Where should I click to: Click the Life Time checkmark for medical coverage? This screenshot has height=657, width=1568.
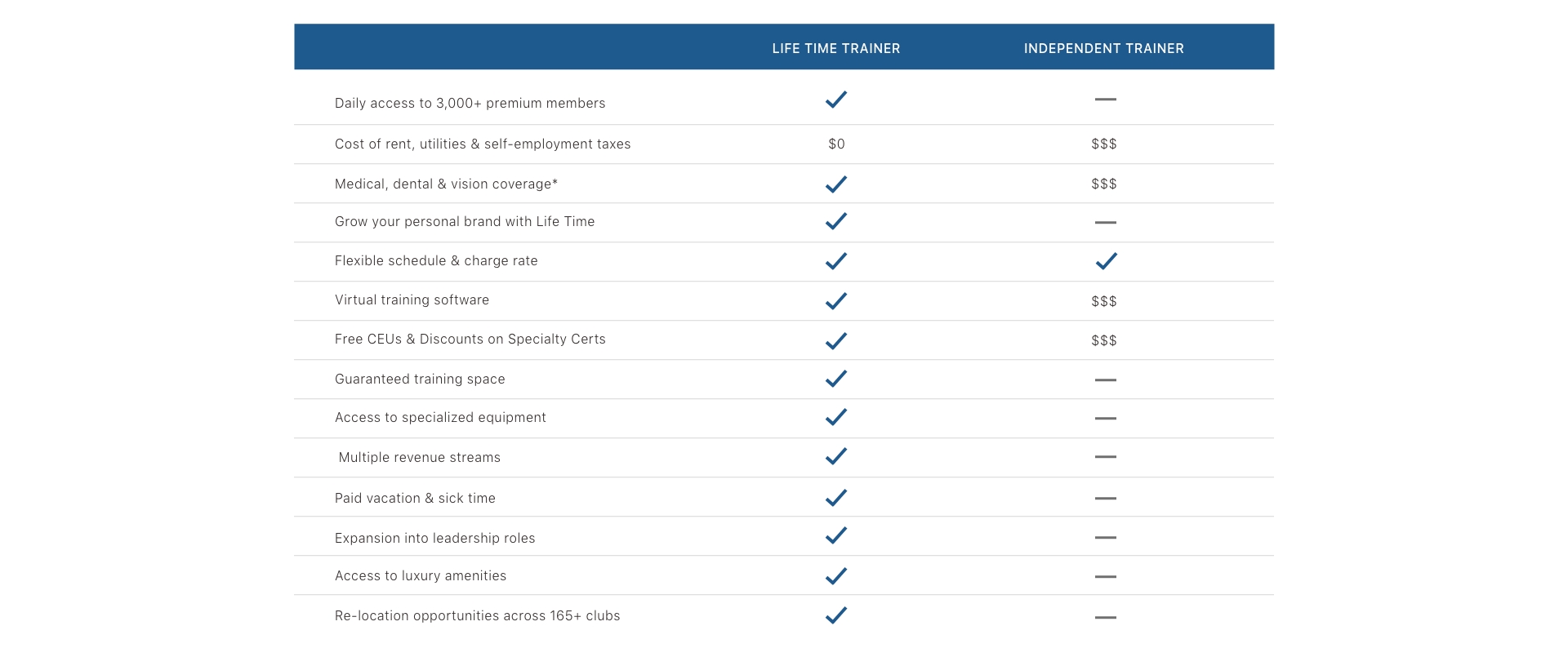[x=835, y=184]
